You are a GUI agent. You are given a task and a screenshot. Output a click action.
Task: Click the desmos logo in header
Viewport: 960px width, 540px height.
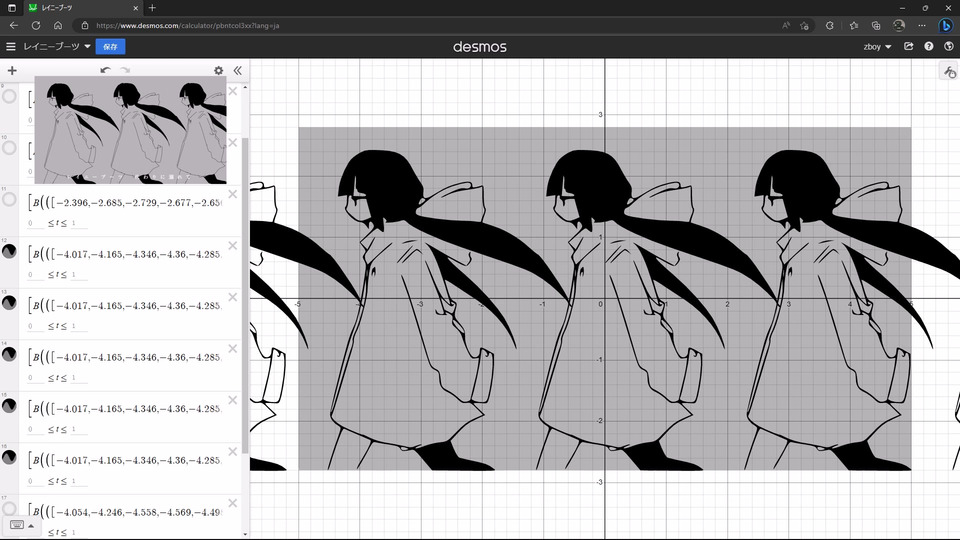(480, 47)
